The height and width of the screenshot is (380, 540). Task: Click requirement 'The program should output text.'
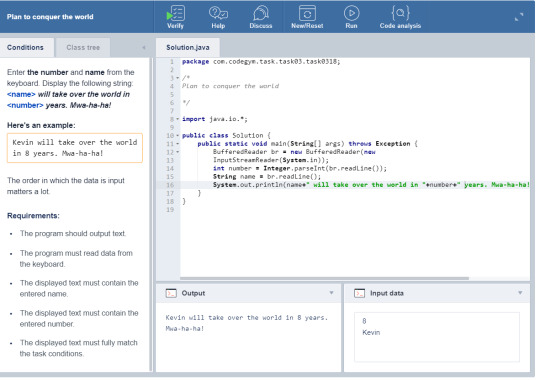[73, 235]
